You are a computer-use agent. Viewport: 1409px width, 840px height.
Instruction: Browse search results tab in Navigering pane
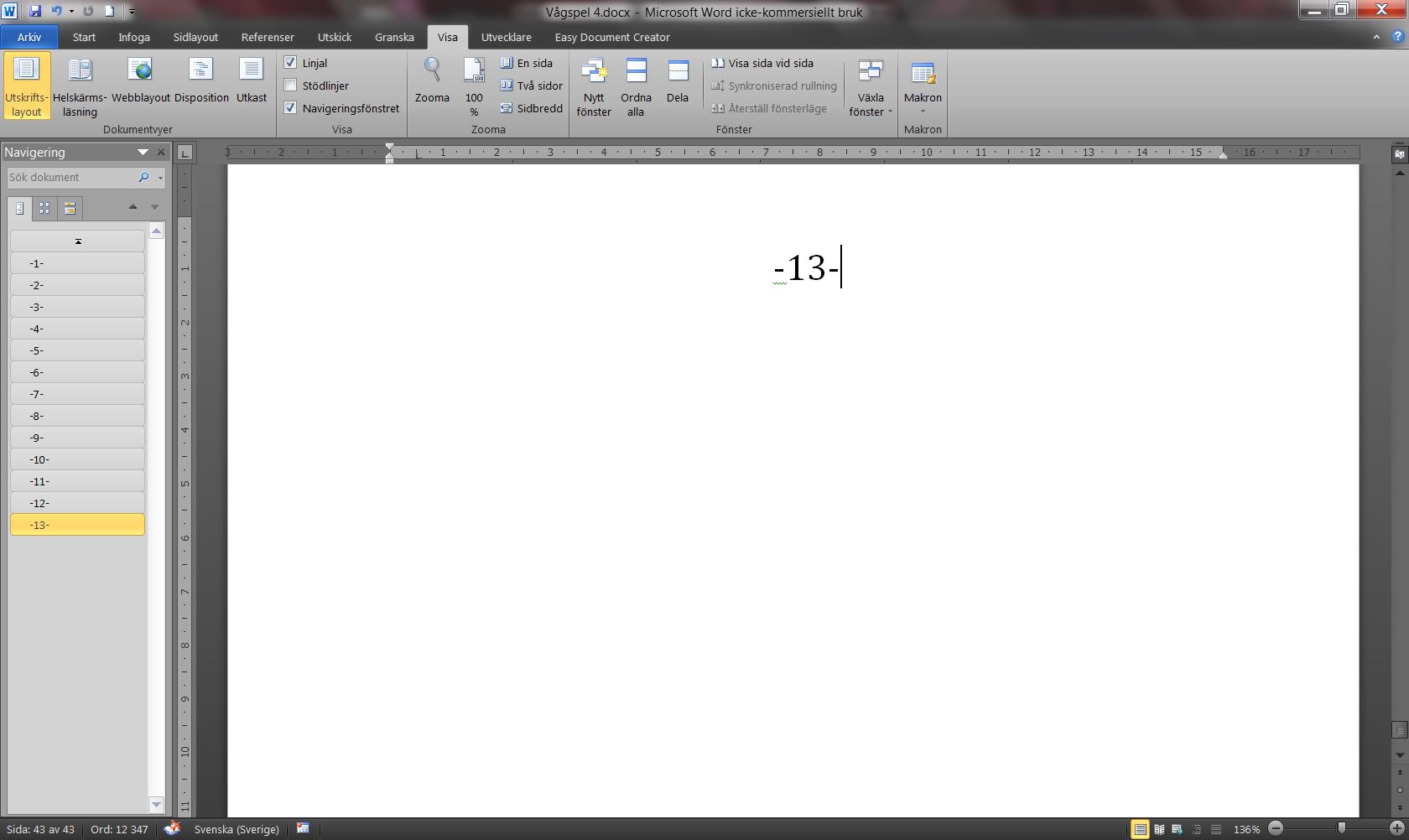(x=70, y=208)
